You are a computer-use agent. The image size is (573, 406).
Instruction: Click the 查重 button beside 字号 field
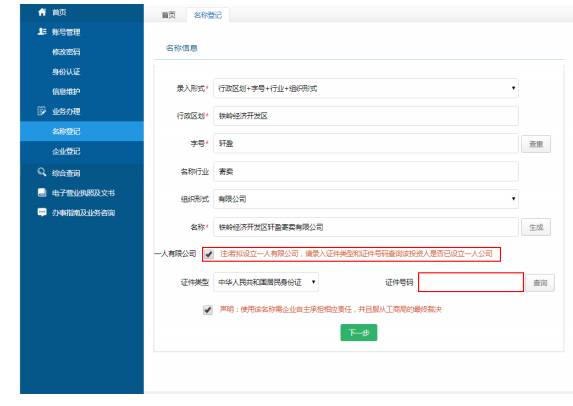click(536, 144)
